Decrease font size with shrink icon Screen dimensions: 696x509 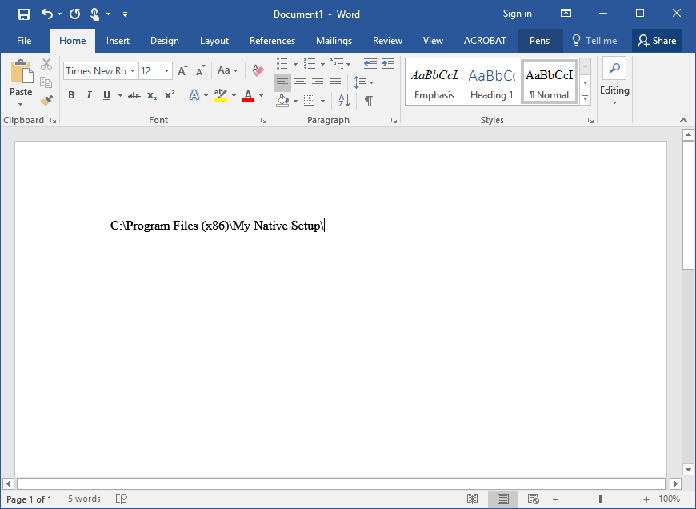tap(201, 71)
